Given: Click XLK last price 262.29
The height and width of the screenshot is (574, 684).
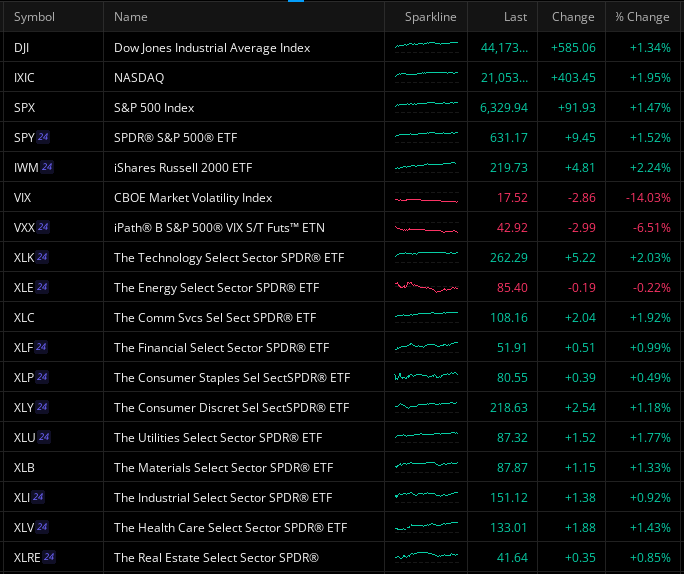Looking at the screenshot, I should tap(509, 257).
